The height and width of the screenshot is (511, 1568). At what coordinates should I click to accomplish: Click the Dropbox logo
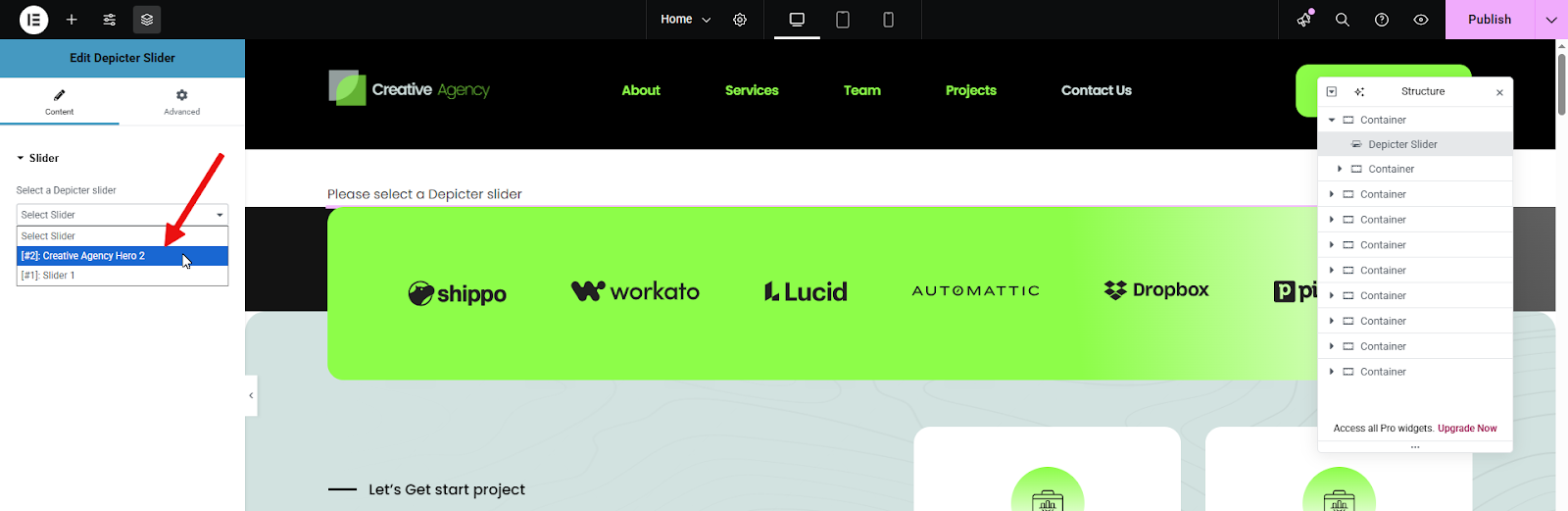coord(1156,290)
